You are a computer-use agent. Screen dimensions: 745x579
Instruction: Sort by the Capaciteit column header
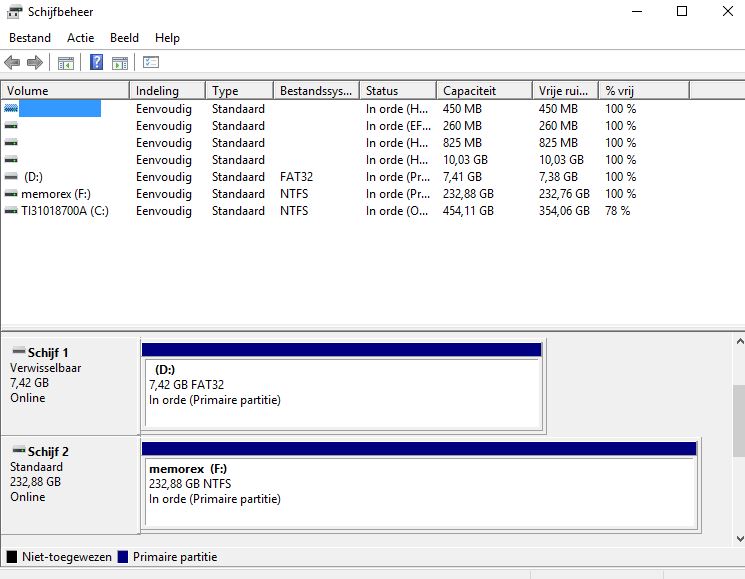tap(484, 90)
